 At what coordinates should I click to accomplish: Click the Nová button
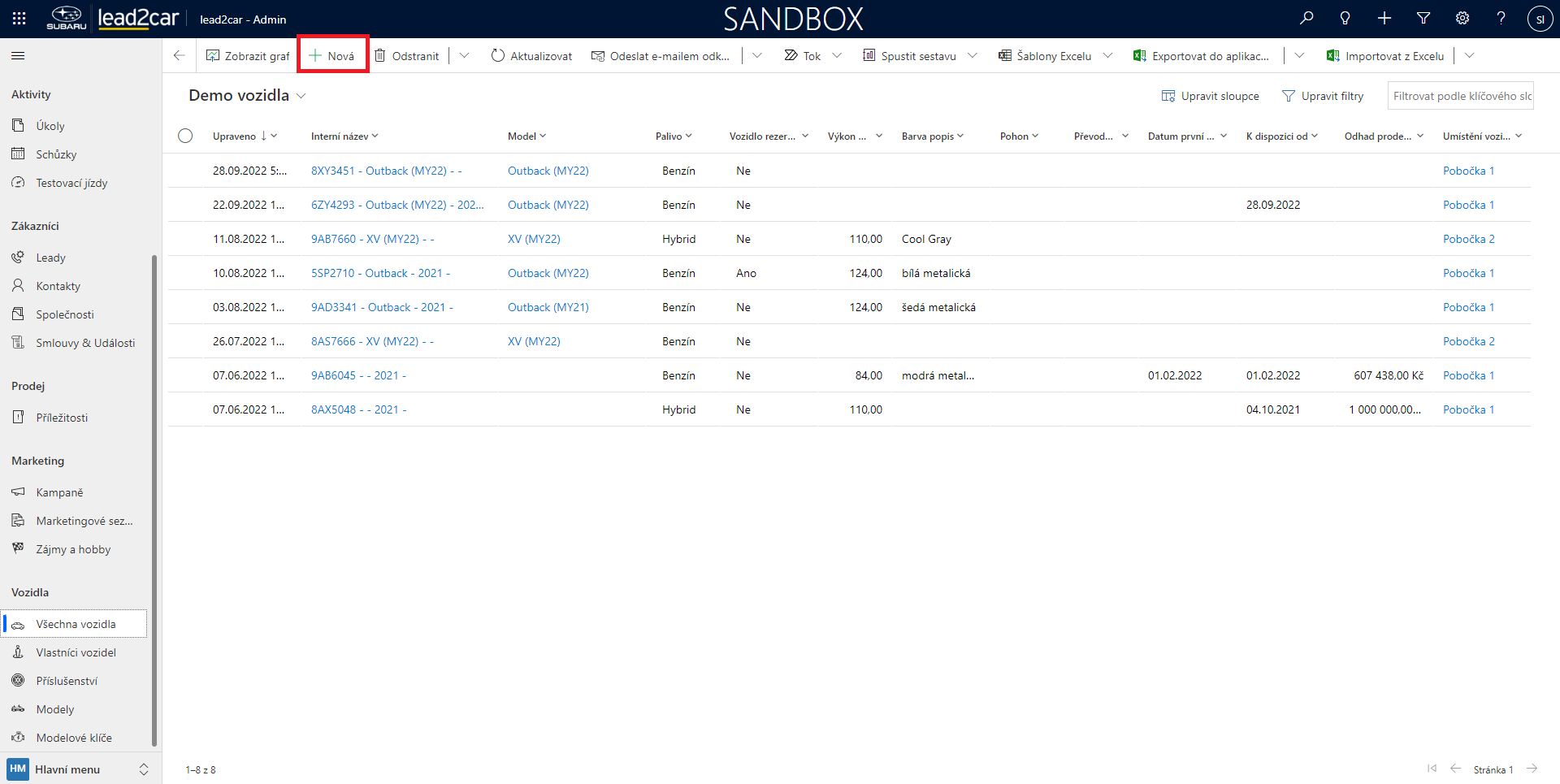point(333,56)
